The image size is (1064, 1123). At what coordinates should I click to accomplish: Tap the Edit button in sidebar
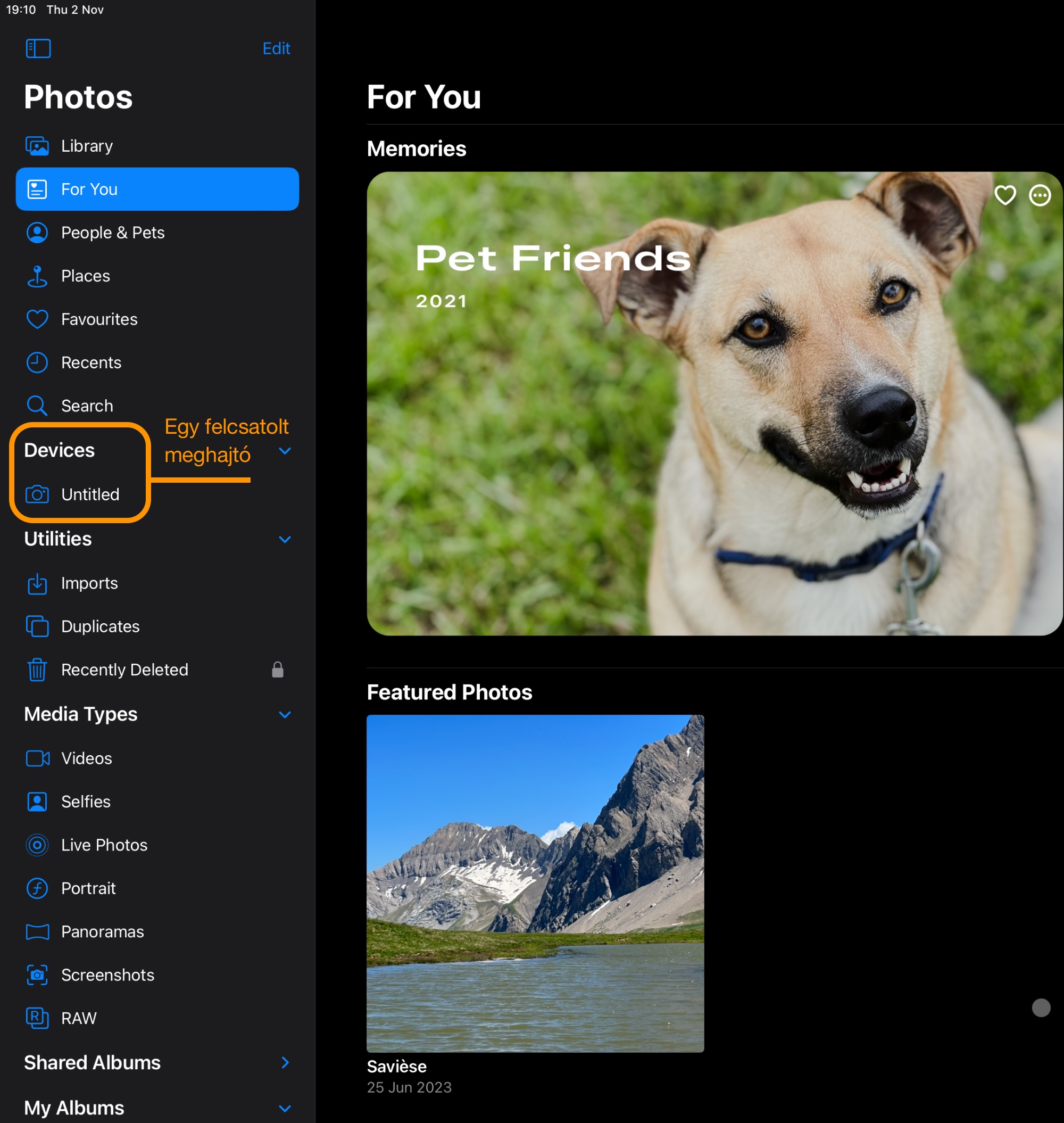pyautogui.click(x=276, y=48)
